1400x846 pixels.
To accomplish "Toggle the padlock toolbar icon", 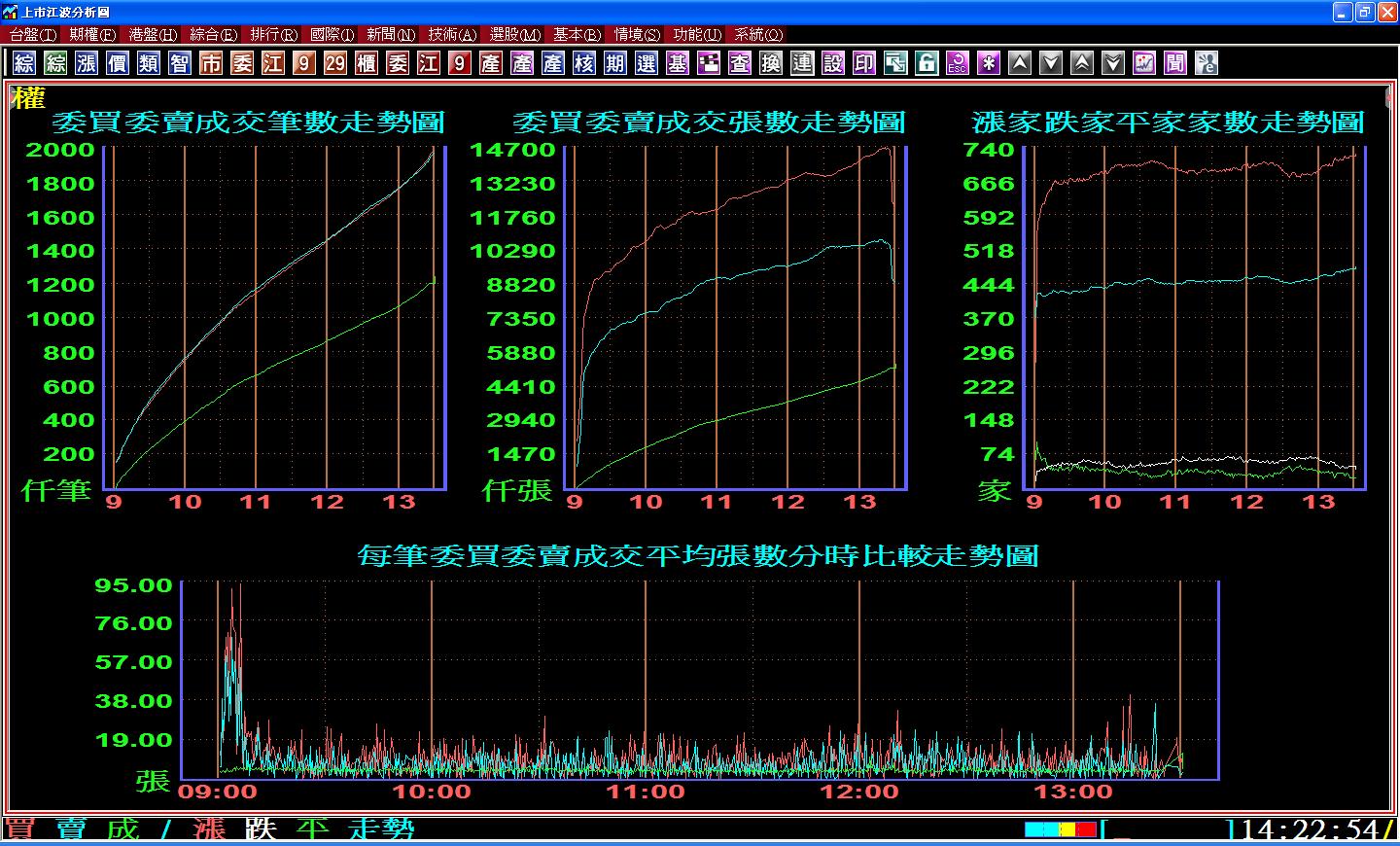I will 927,63.
